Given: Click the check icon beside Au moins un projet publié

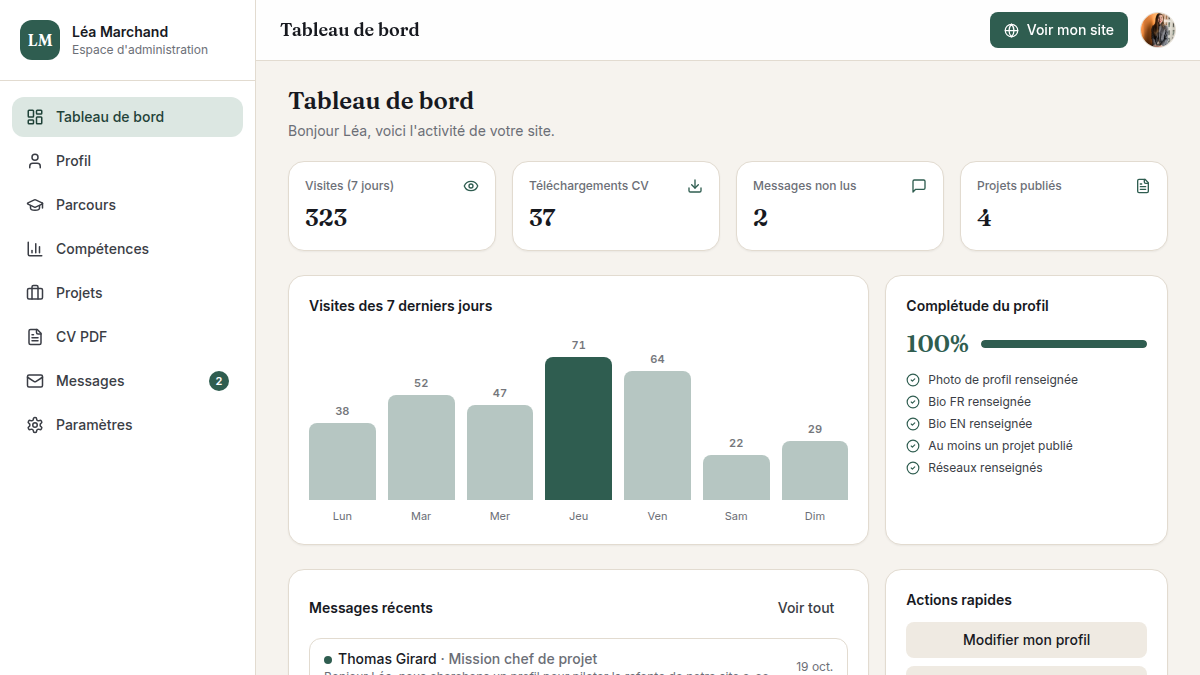Looking at the screenshot, I should (x=913, y=446).
